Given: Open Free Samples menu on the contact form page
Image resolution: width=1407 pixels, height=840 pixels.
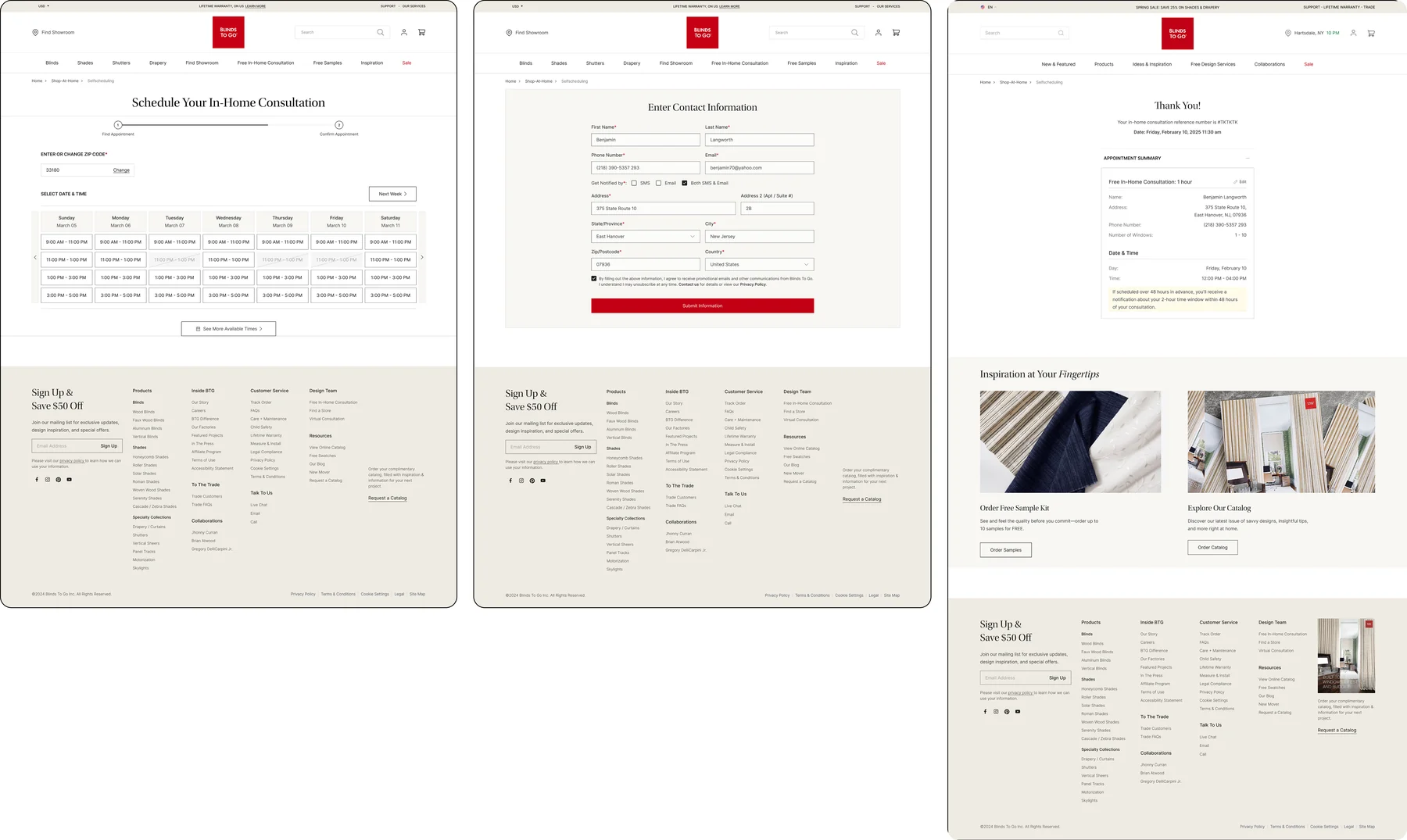Looking at the screenshot, I should pyautogui.click(x=802, y=63).
